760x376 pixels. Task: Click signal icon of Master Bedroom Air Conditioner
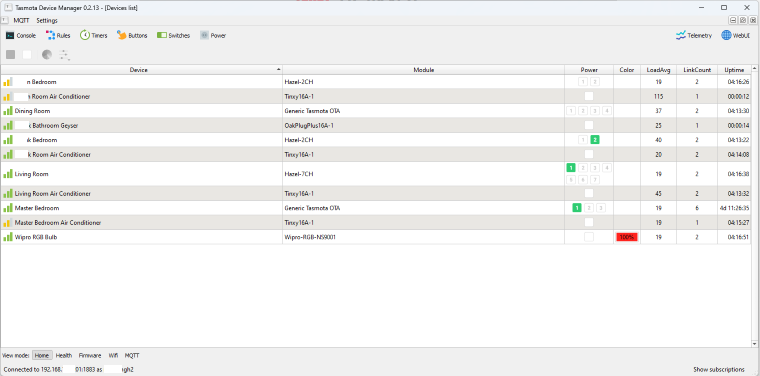coord(8,222)
